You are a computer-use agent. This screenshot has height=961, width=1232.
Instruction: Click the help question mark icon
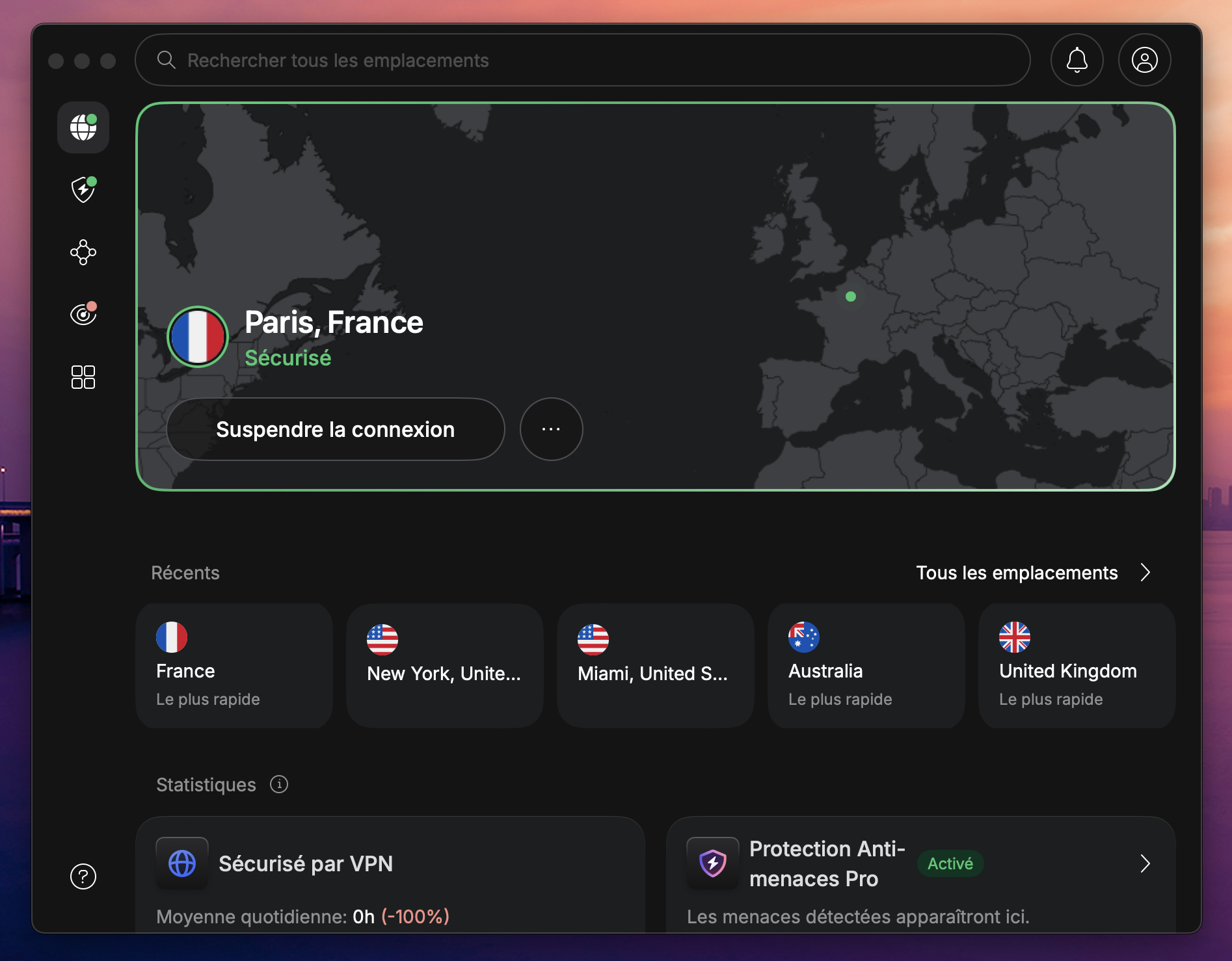pyautogui.click(x=82, y=876)
